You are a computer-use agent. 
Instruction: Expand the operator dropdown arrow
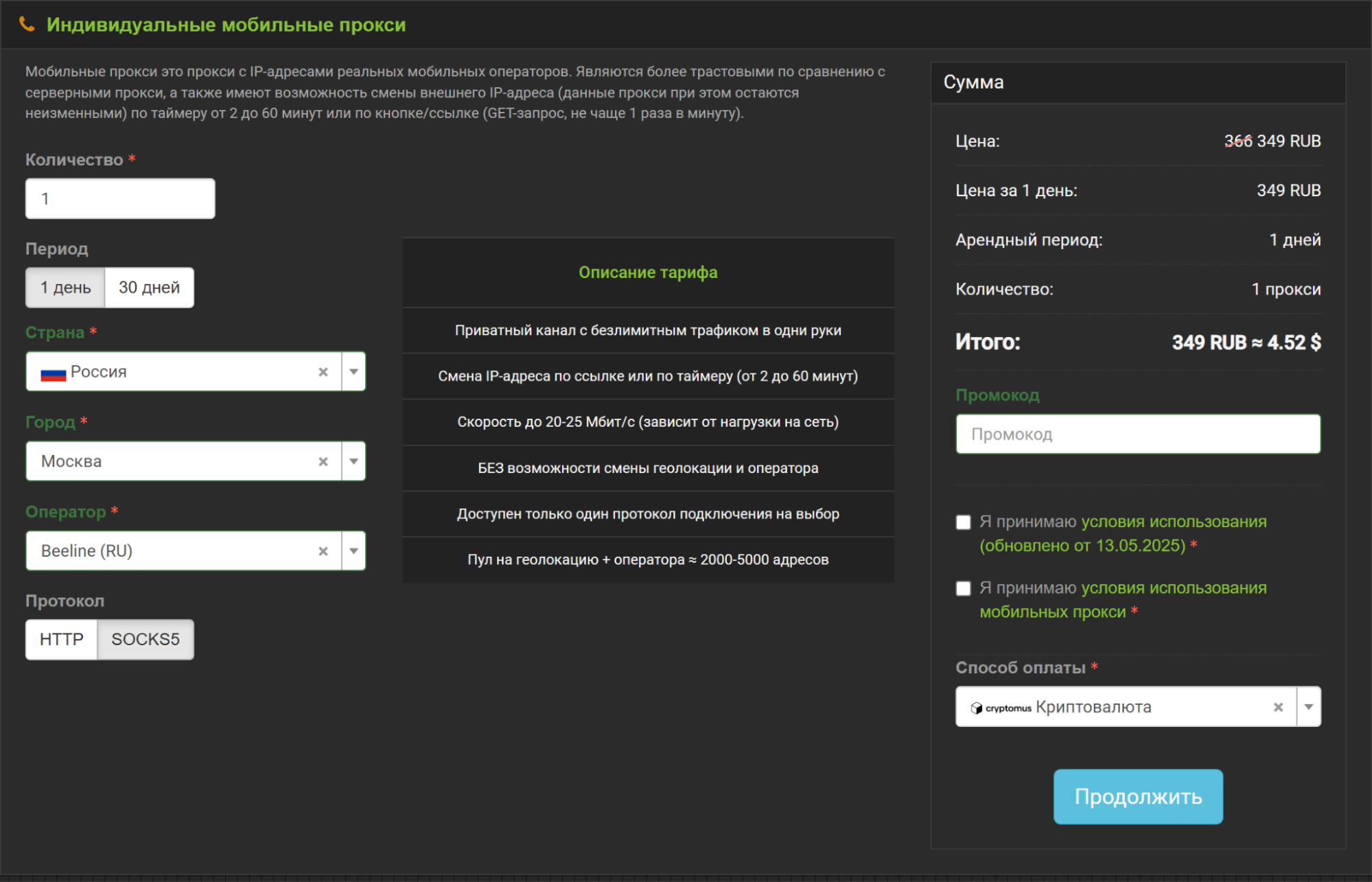(x=353, y=551)
